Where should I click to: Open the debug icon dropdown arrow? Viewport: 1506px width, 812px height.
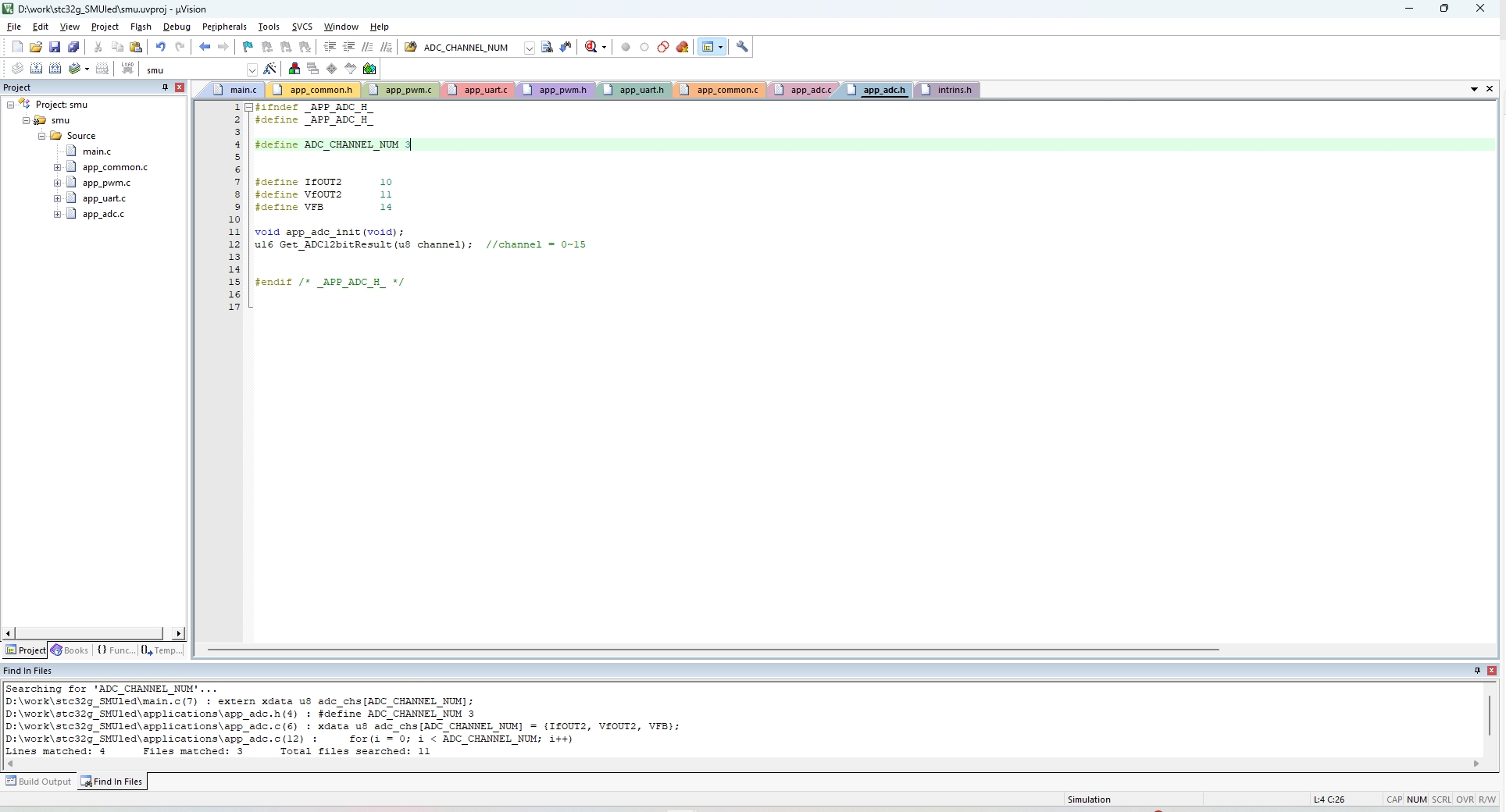(604, 48)
